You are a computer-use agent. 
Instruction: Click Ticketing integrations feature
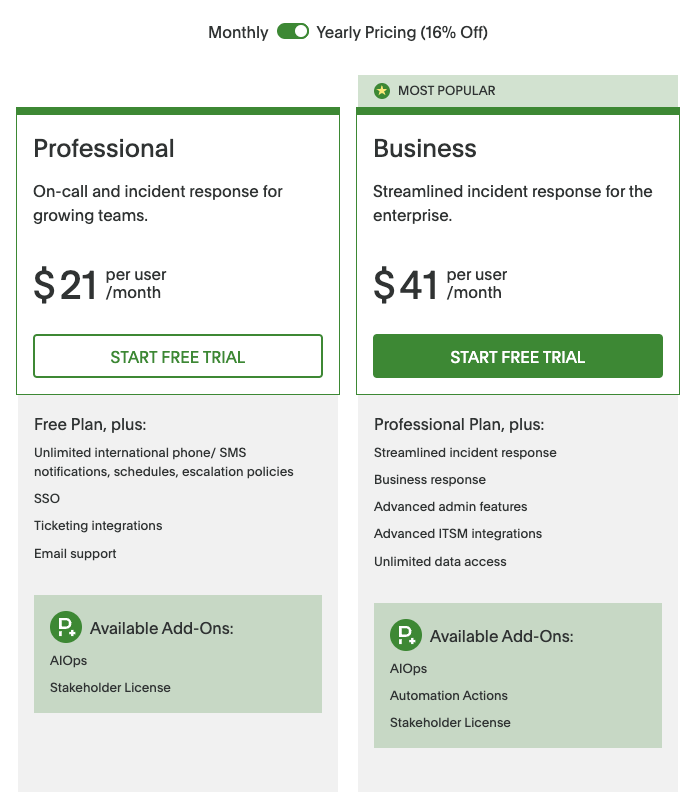(98, 526)
